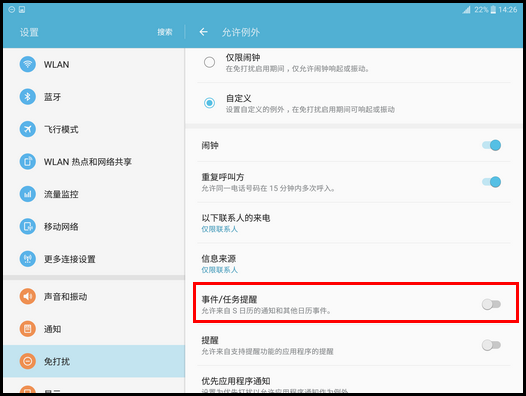This screenshot has height=396, width=526.
Task: Tap 仅限联系人 under 信息来源
Action: (x=219, y=270)
